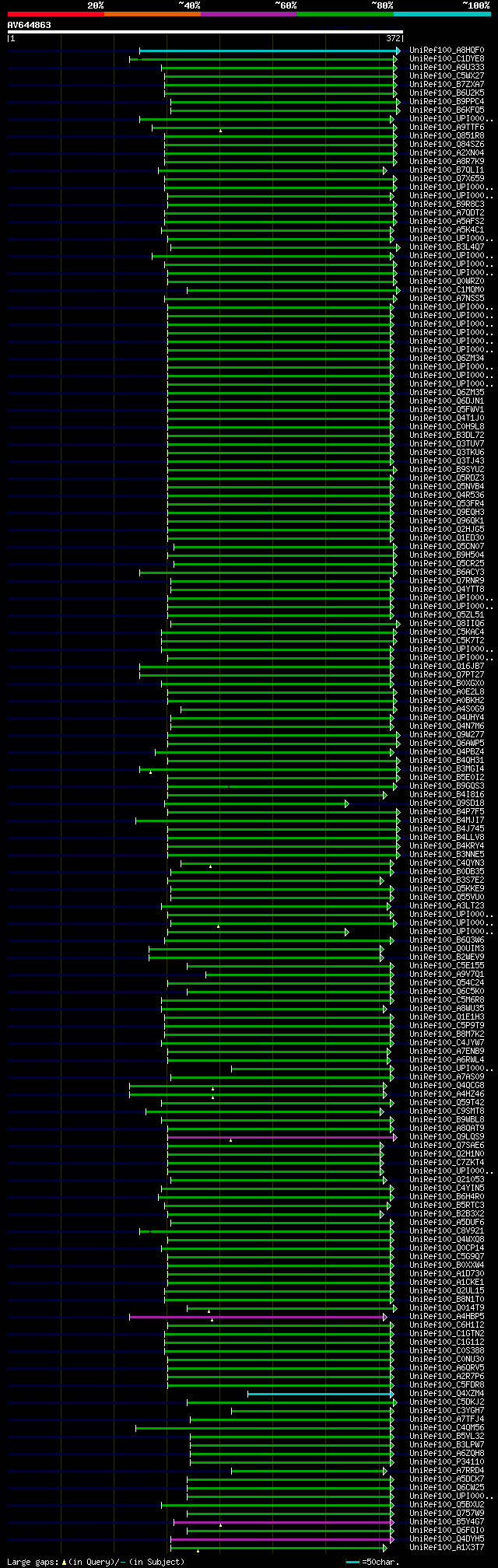Click hit UniRef100_C5WX27

447,76
